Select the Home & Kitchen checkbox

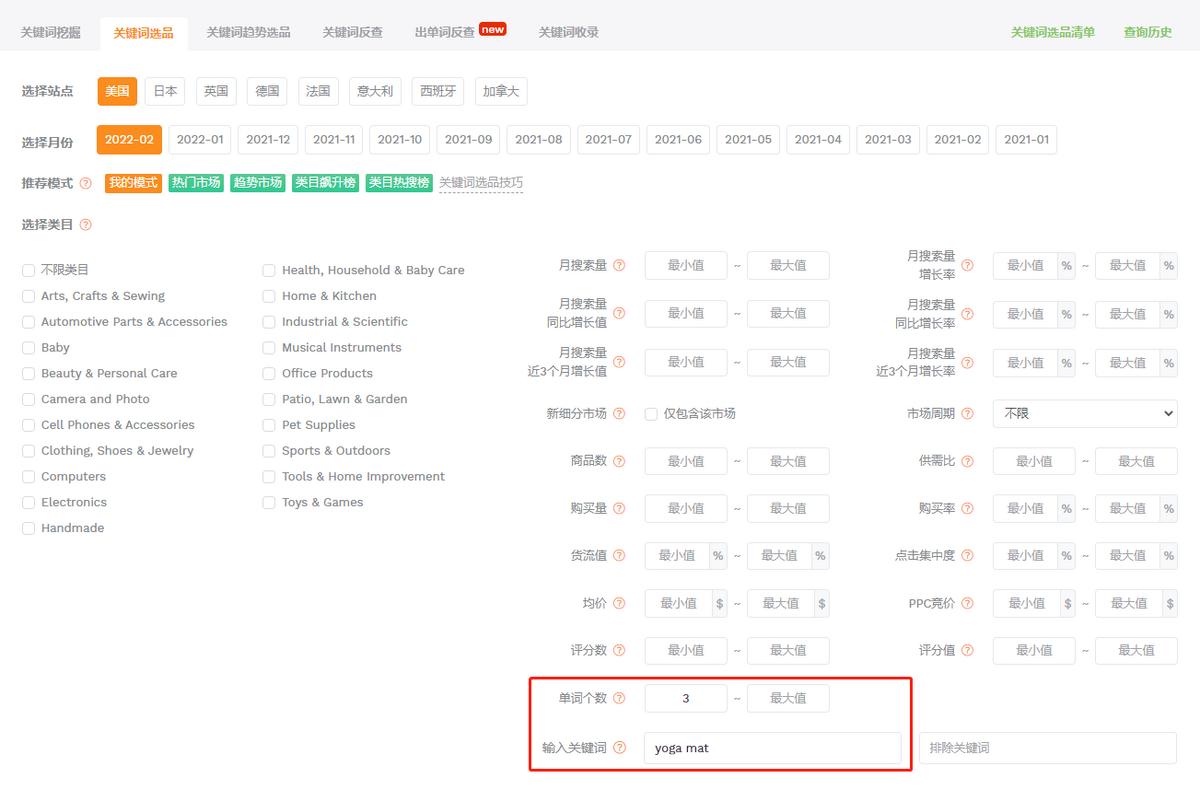tap(268, 296)
